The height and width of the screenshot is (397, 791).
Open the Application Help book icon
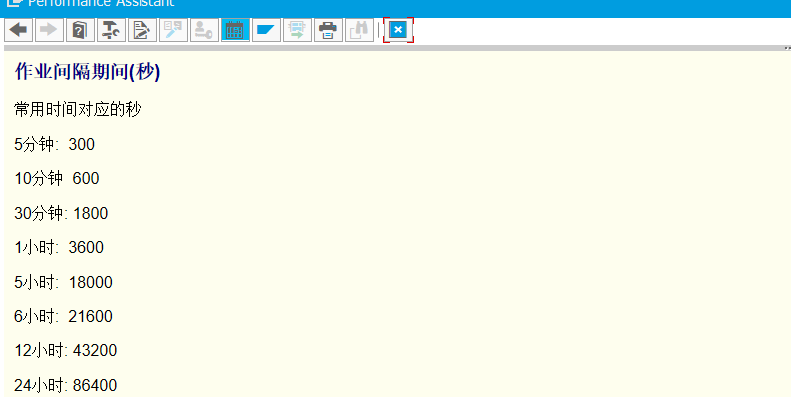pyautogui.click(x=80, y=30)
